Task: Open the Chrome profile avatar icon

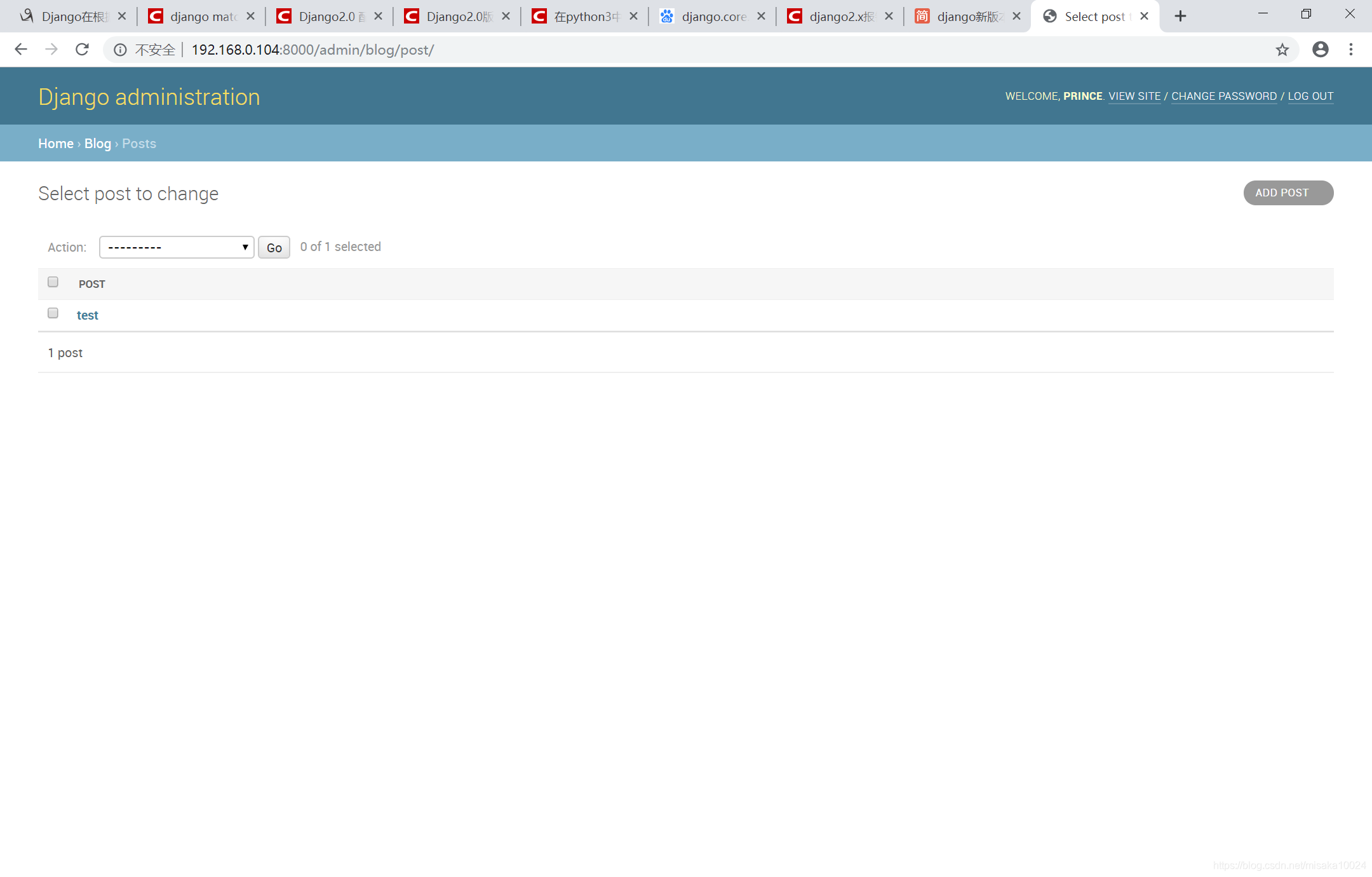Action: click(1321, 50)
